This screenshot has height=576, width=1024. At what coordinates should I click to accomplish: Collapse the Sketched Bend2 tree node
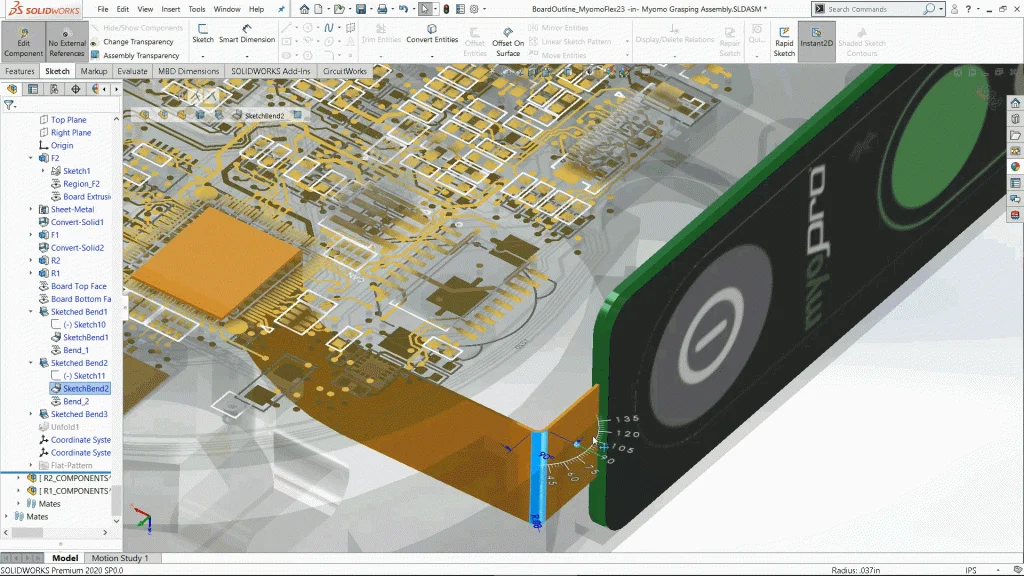tap(31, 363)
